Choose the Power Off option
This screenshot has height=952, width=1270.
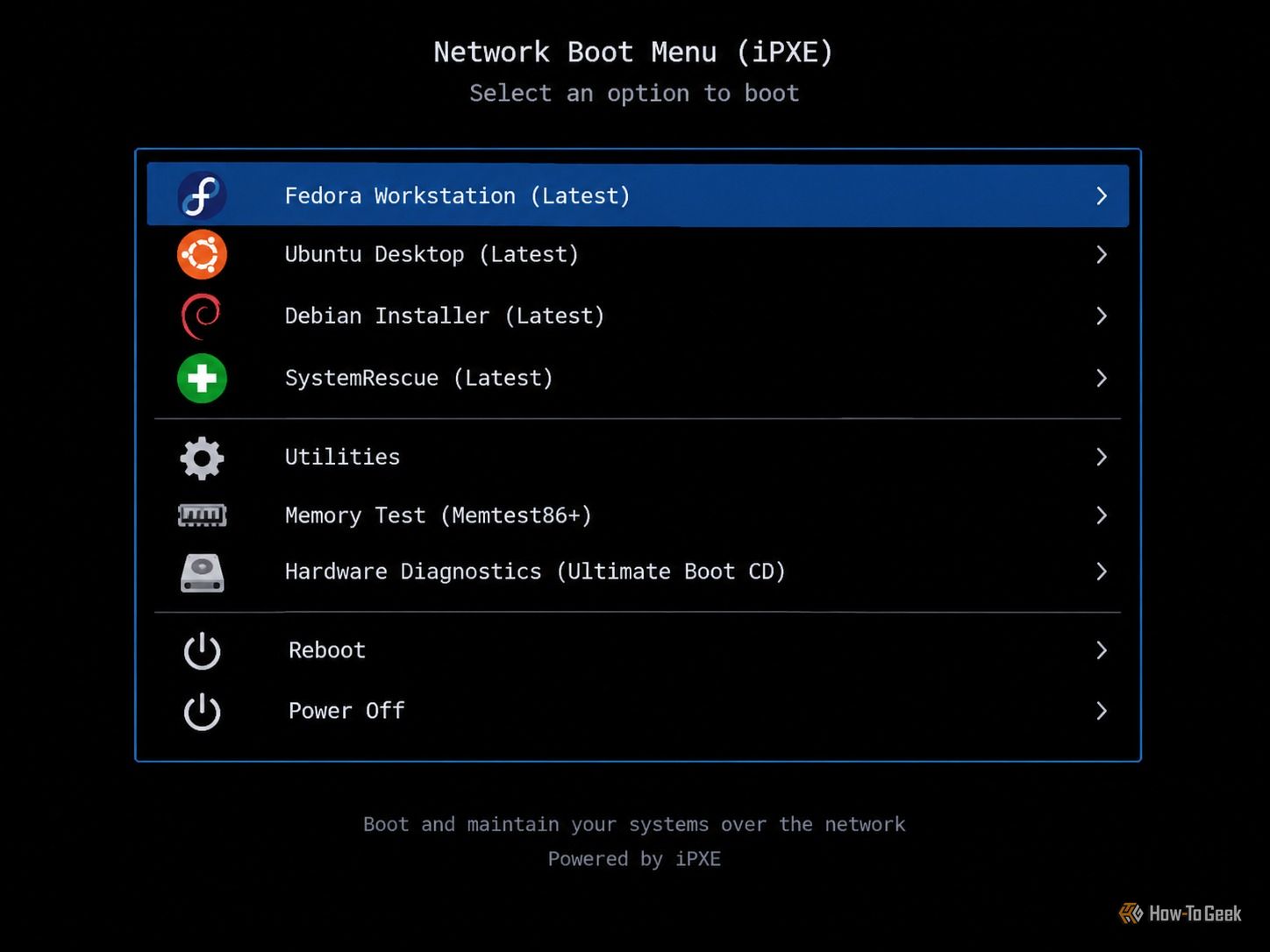[638, 711]
